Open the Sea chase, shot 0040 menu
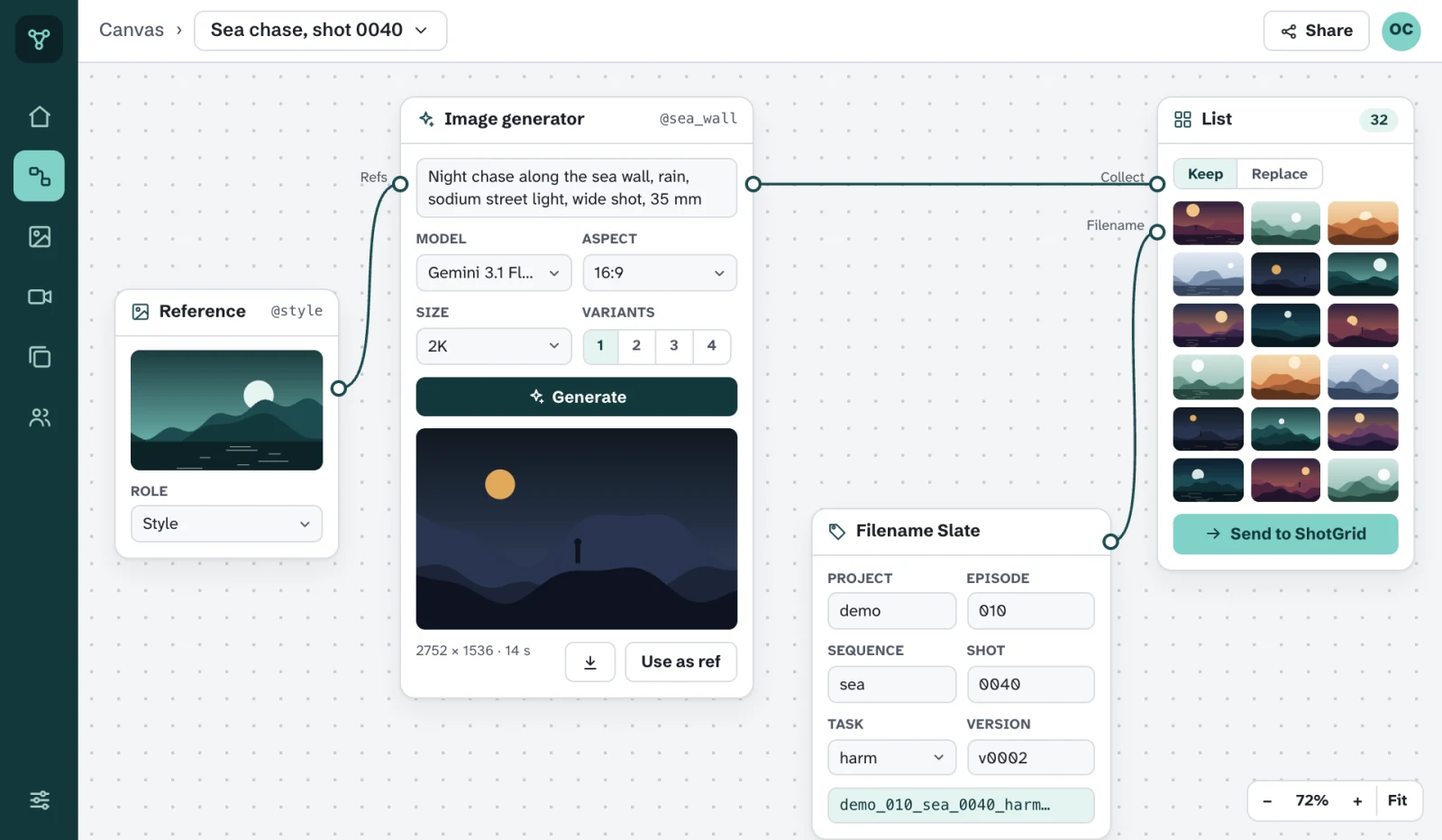Image resolution: width=1442 pixels, height=840 pixels. pyautogui.click(x=320, y=31)
